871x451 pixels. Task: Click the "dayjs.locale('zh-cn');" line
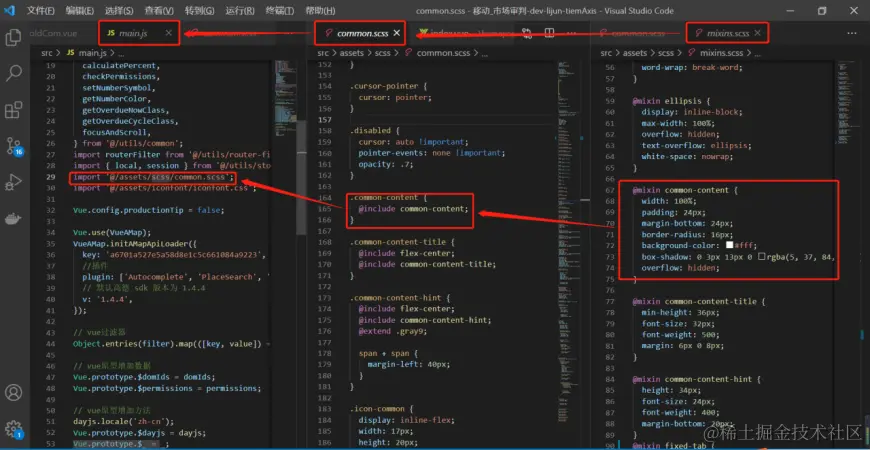click(x=123, y=422)
